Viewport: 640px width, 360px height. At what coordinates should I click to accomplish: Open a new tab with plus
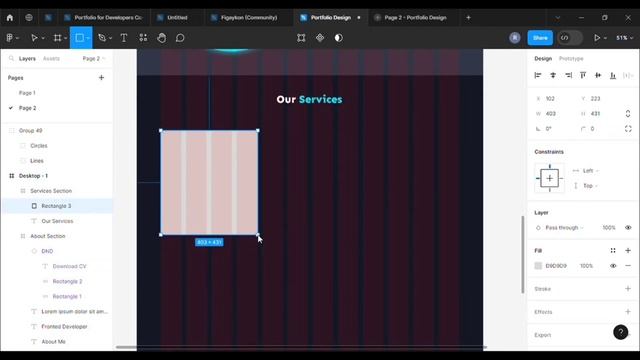pos(468,18)
